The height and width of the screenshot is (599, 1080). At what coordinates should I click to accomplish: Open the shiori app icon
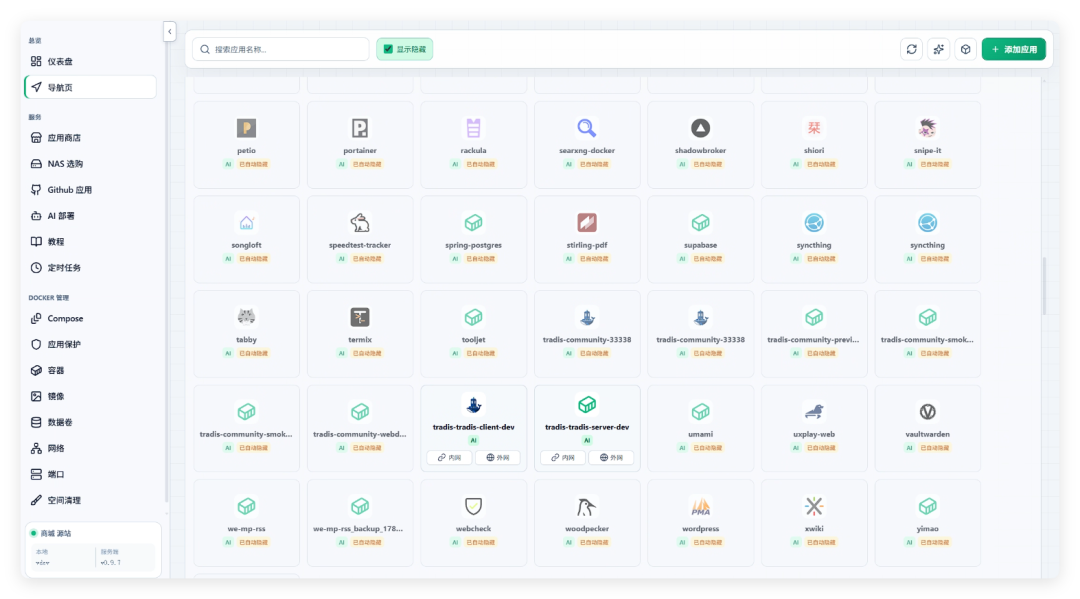tap(814, 128)
